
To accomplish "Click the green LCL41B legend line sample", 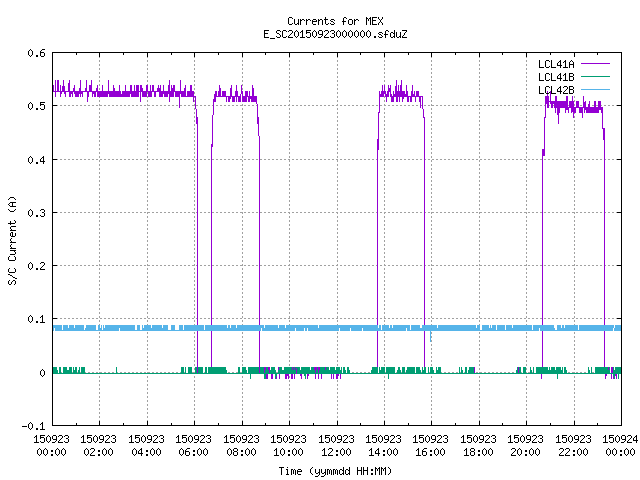I will pos(595,77).
